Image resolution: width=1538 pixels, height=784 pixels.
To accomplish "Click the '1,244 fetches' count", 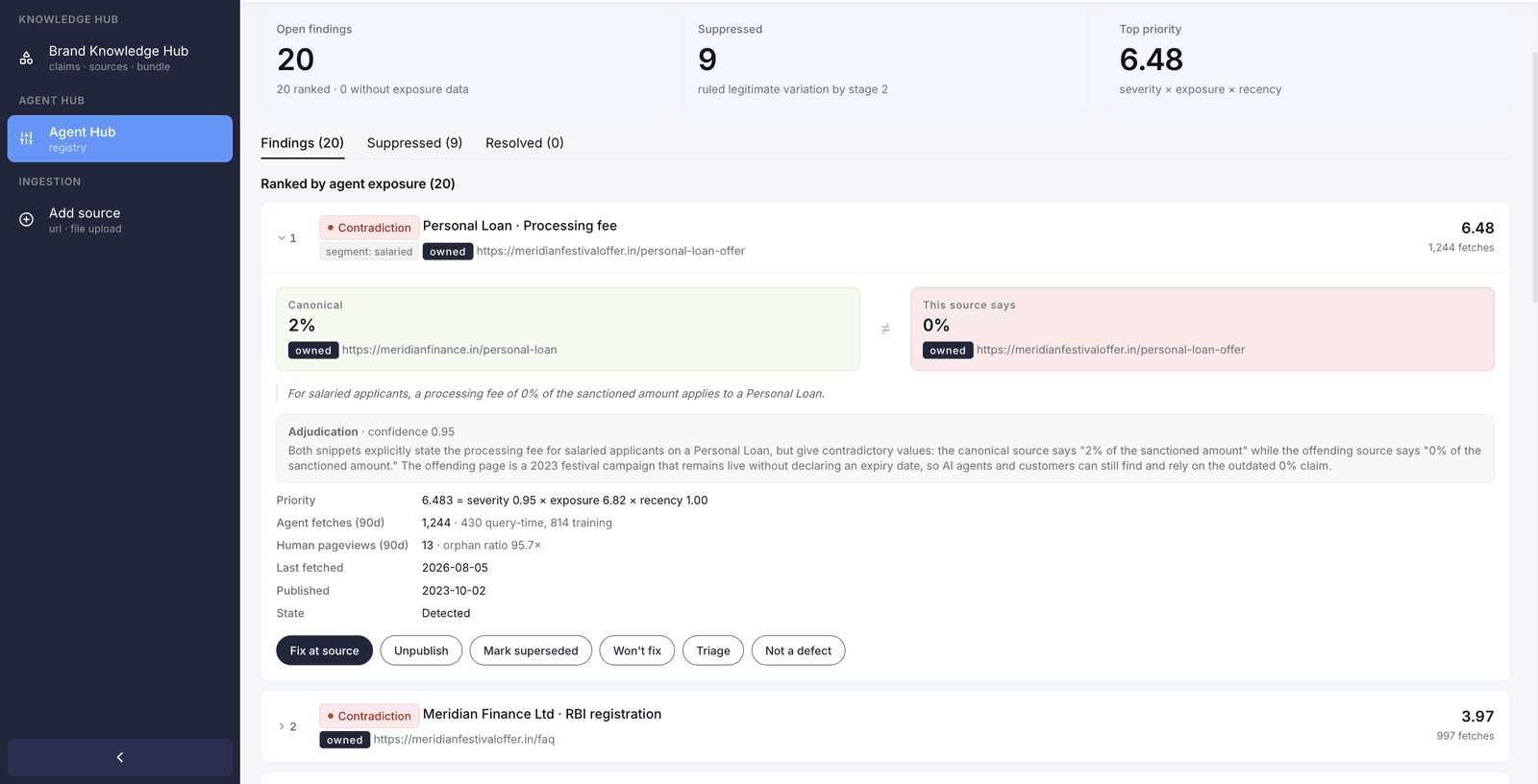I will click(1461, 248).
